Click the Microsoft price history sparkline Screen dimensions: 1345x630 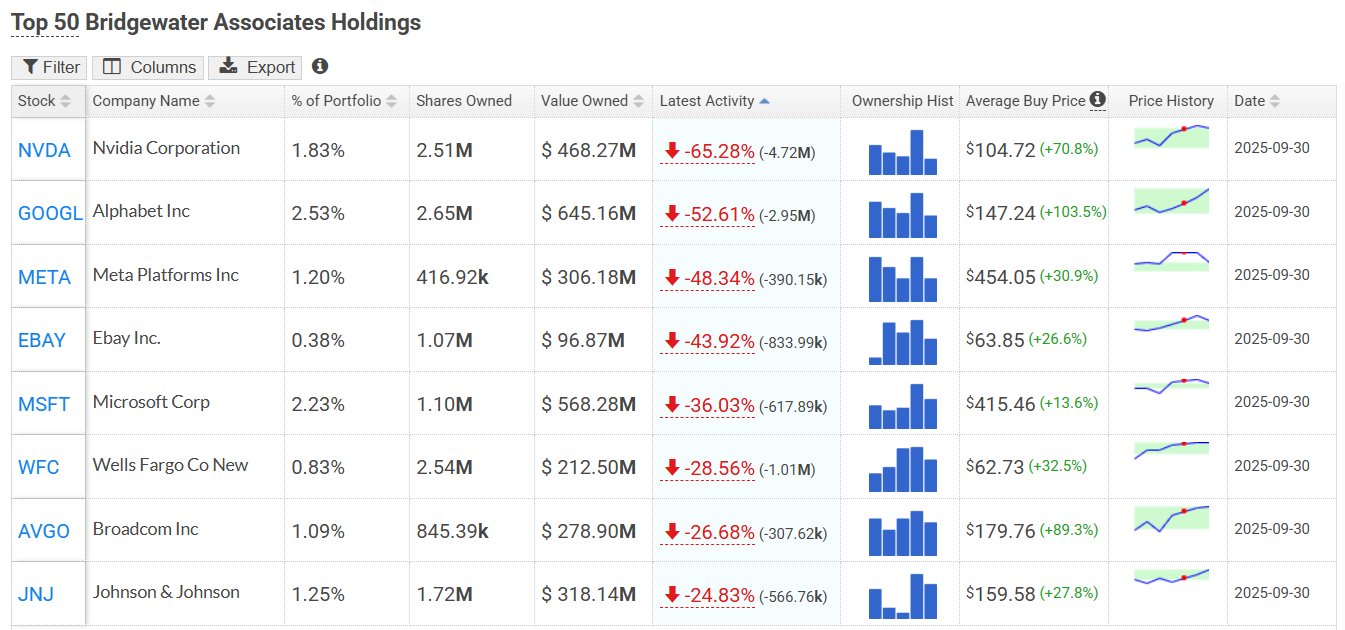point(1171,385)
